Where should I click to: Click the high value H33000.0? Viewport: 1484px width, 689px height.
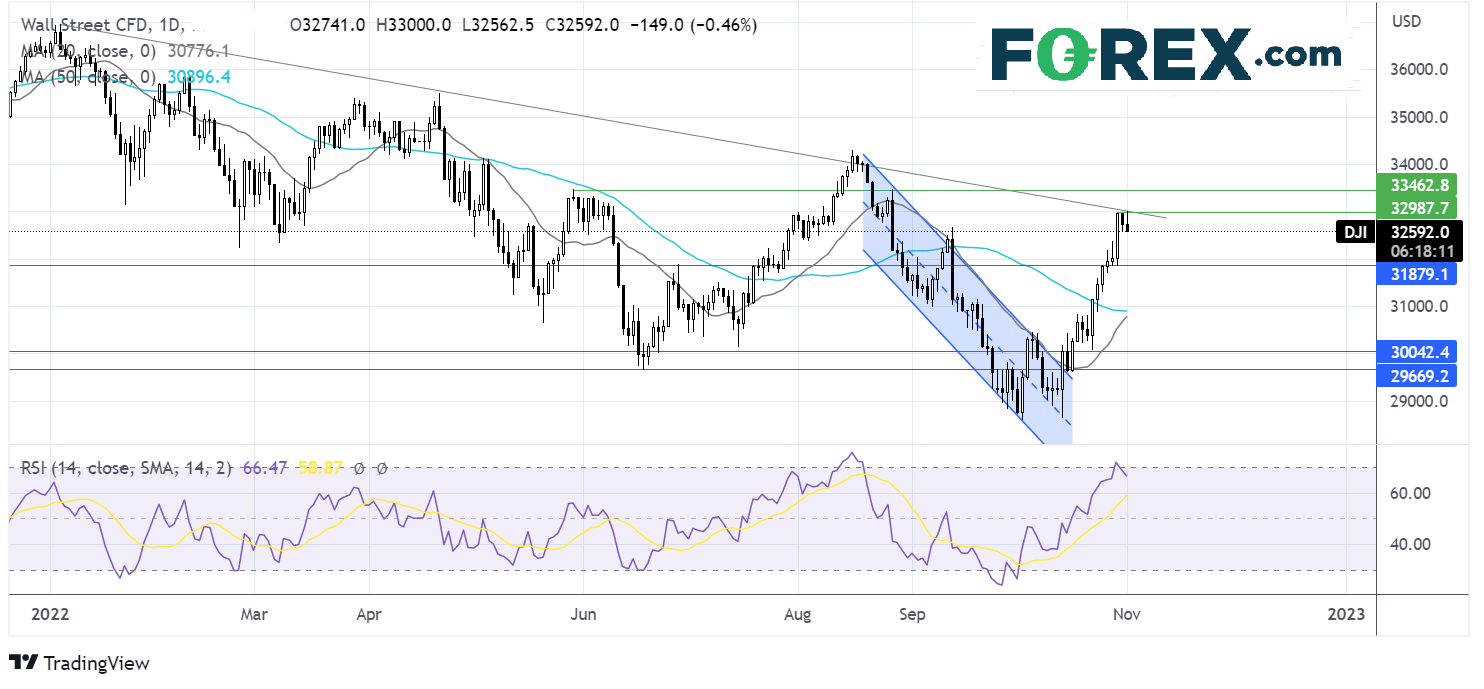click(412, 24)
